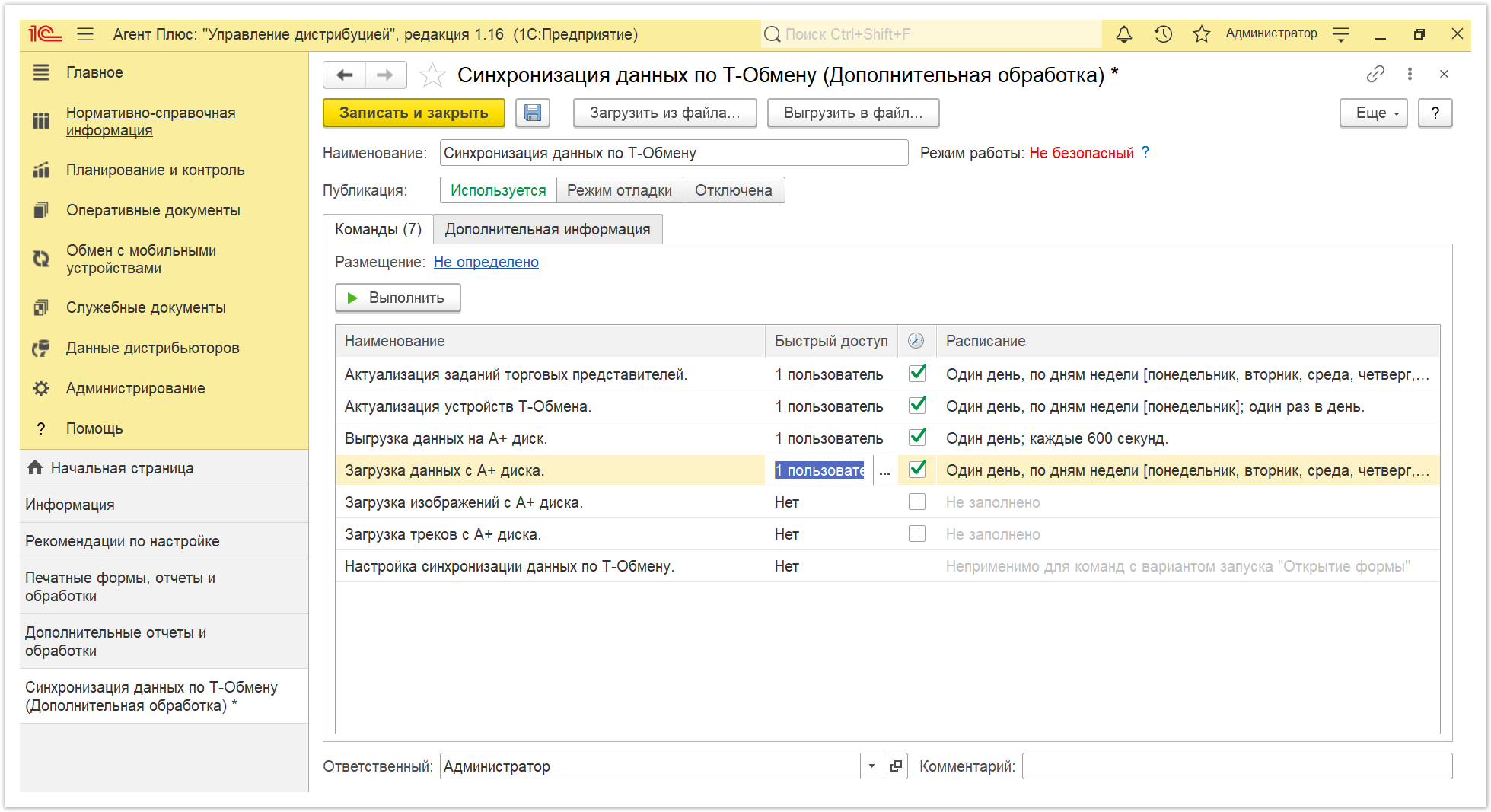Sort by Наименование column header

click(550, 341)
